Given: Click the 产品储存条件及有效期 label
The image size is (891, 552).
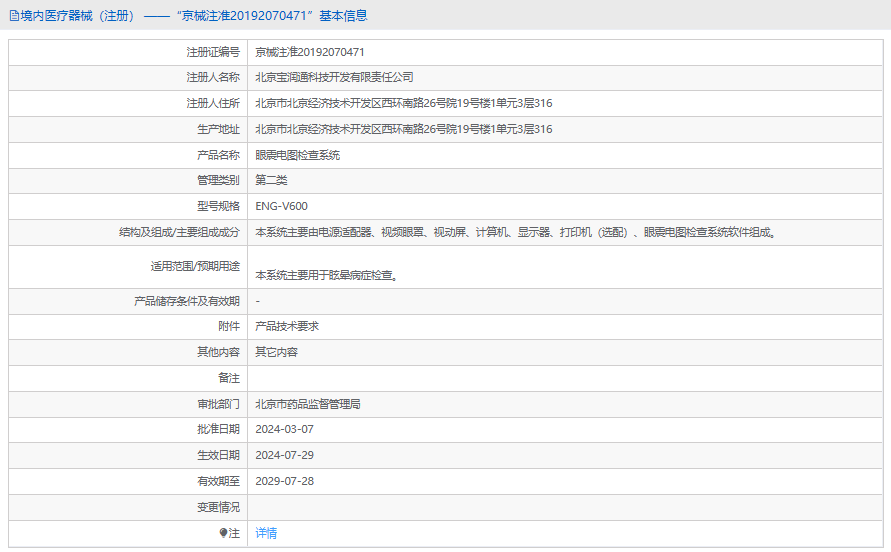Looking at the screenshot, I should [x=187, y=301].
